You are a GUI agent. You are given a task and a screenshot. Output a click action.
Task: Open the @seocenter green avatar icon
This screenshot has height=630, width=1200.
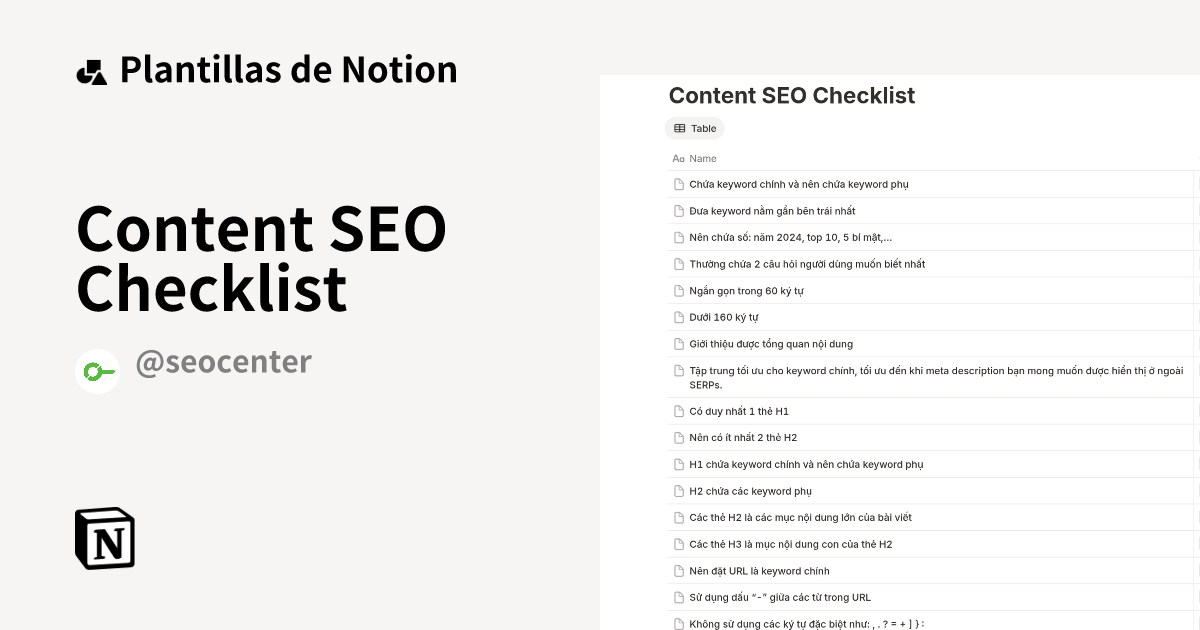click(97, 371)
